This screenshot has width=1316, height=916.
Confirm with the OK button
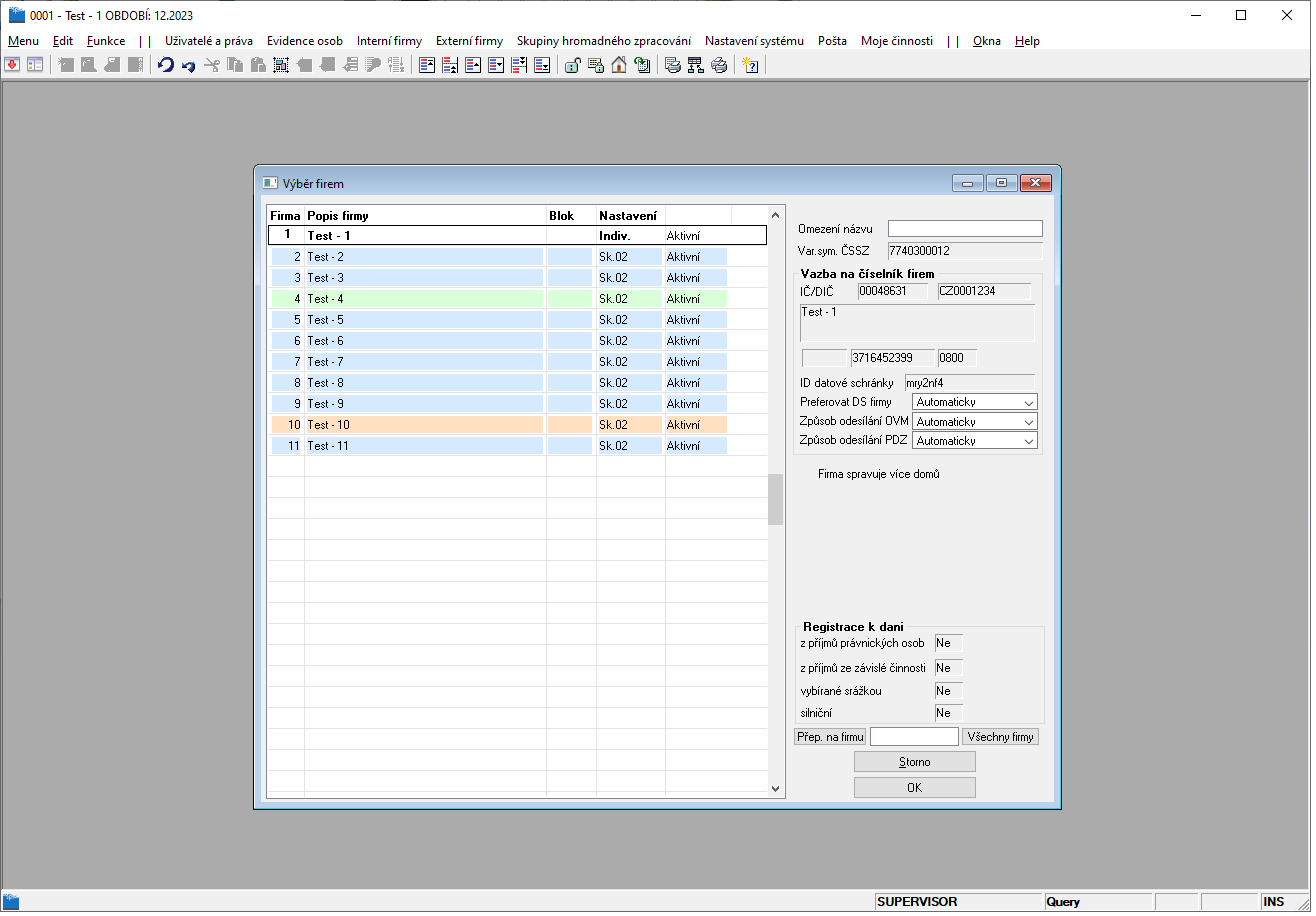(915, 787)
